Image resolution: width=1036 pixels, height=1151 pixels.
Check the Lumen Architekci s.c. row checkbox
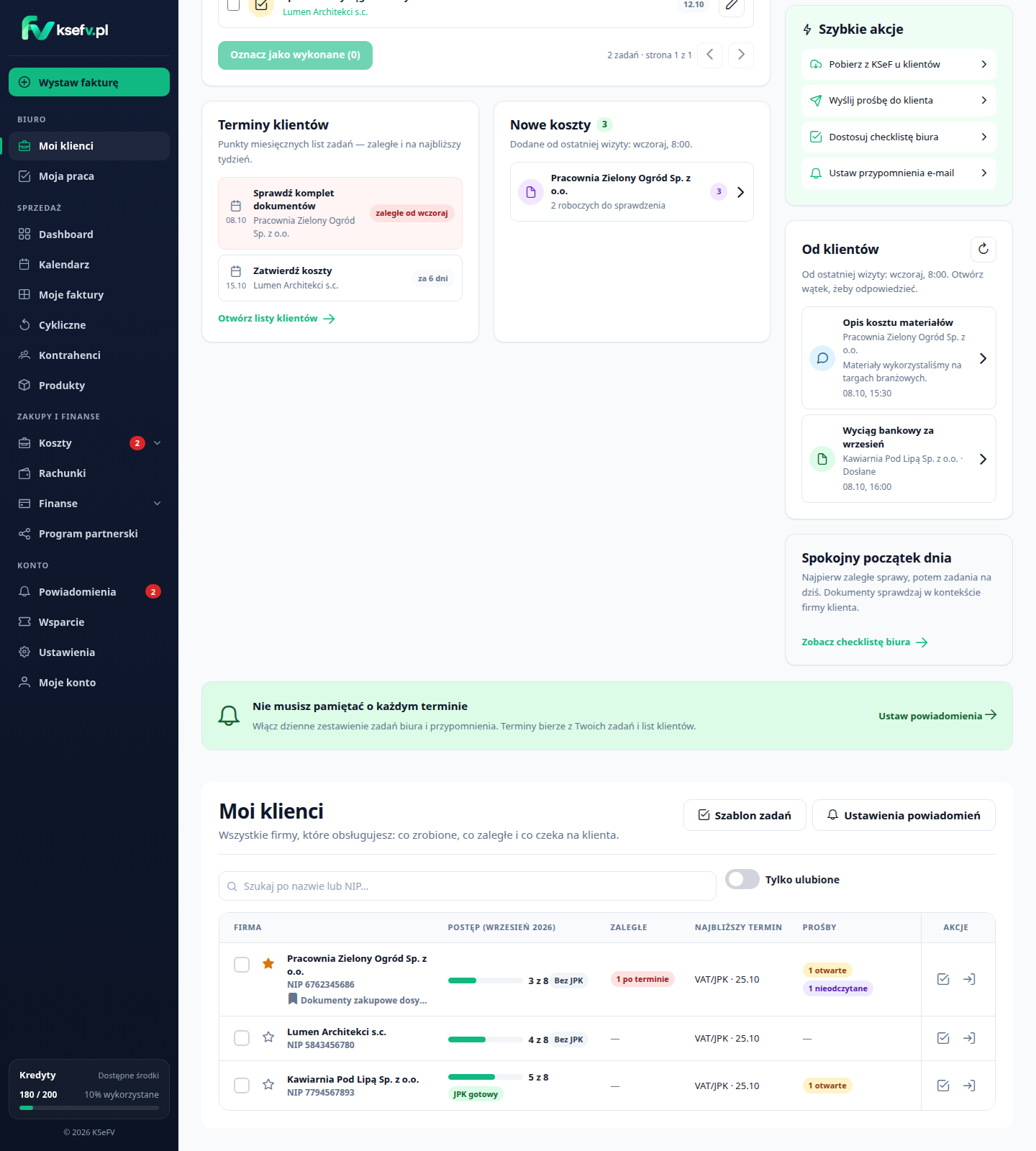pos(242,1038)
